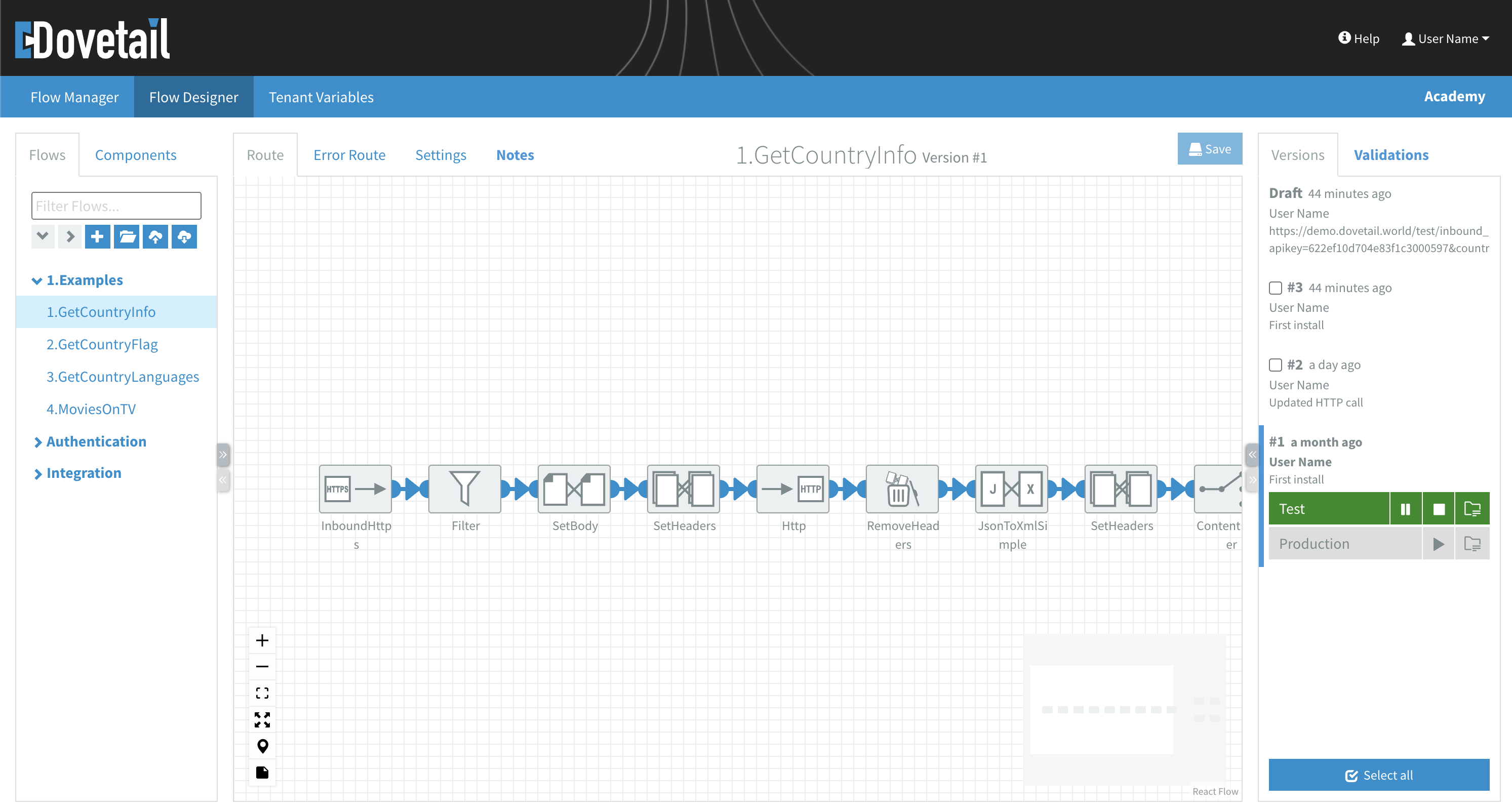
Task: Stop the Test environment flow
Action: point(1439,509)
